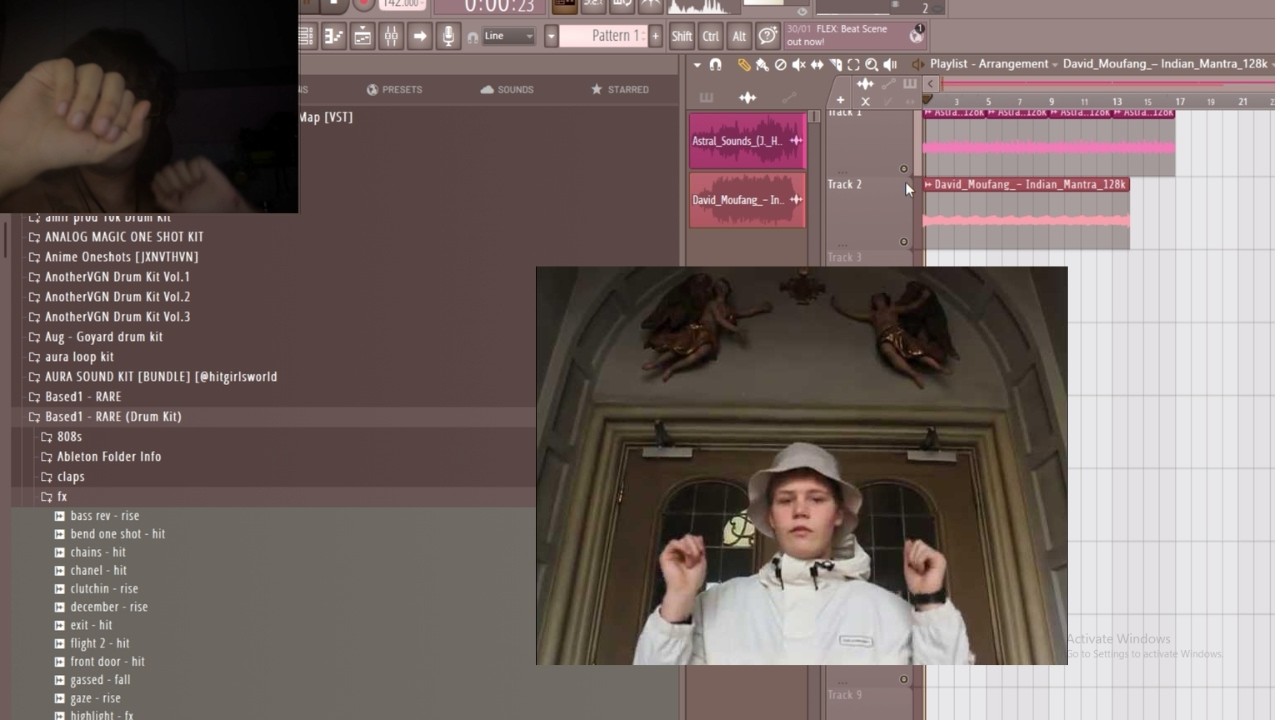1280x720 pixels.
Task: Show pattern clips with picker piano icon
Action: click(x=706, y=98)
